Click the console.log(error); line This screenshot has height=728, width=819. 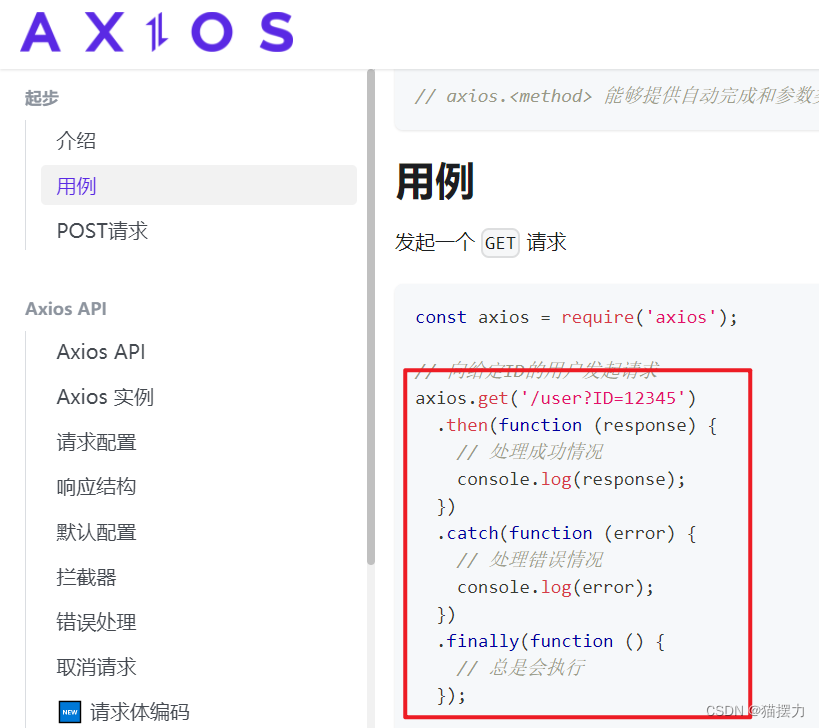pyautogui.click(x=556, y=588)
